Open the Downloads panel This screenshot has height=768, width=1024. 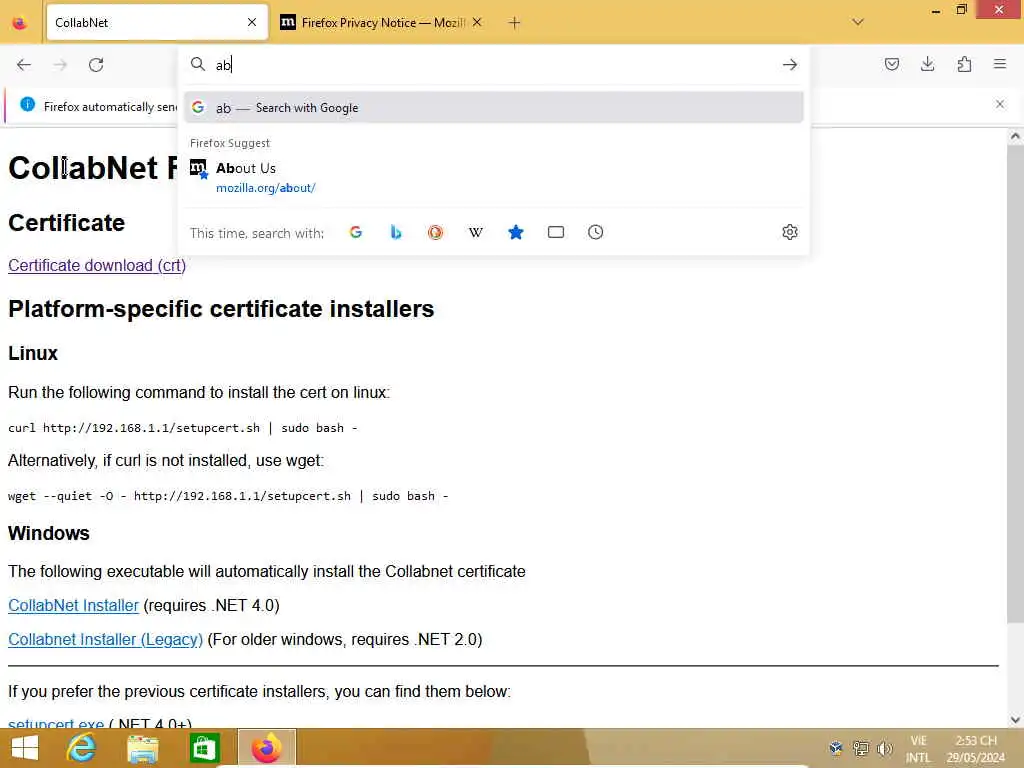point(927,64)
